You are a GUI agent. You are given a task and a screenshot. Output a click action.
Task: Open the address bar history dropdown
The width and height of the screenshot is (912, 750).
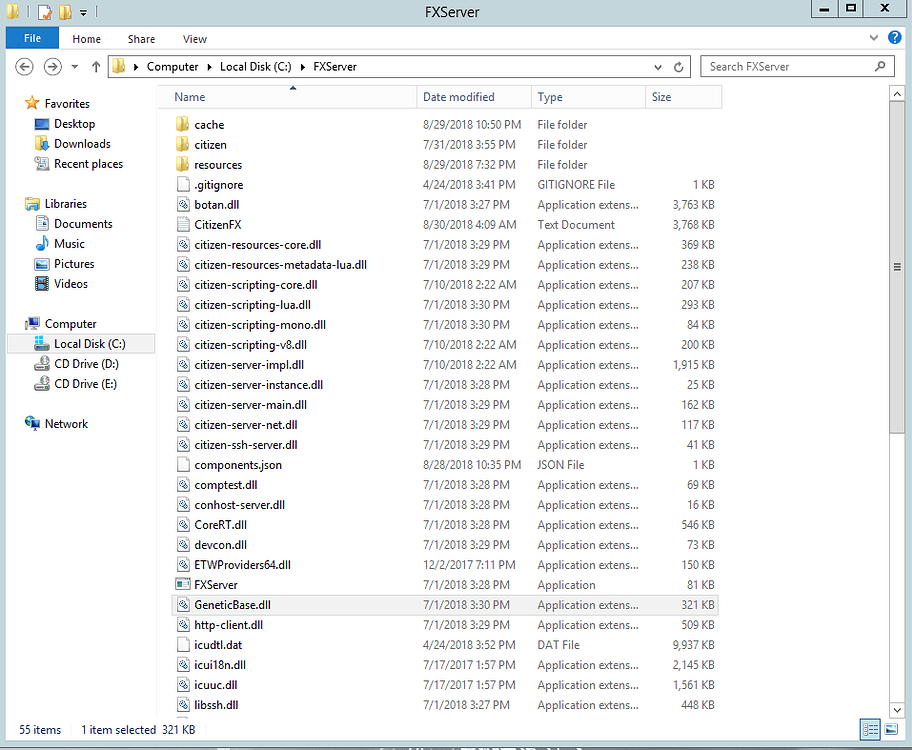(656, 67)
